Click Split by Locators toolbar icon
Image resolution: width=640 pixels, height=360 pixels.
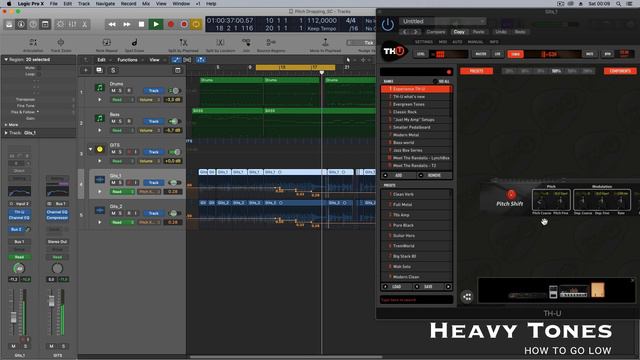tap(220, 42)
